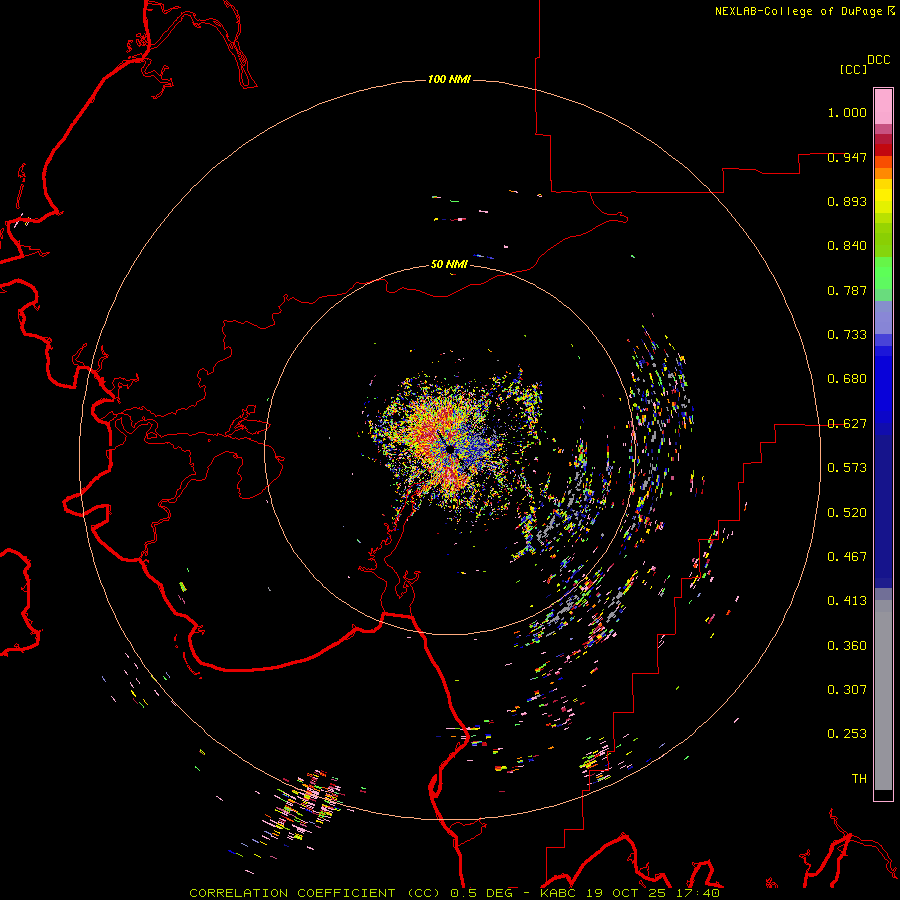Click the TH threshold label
Image resolution: width=900 pixels, height=900 pixels.
coord(859,779)
